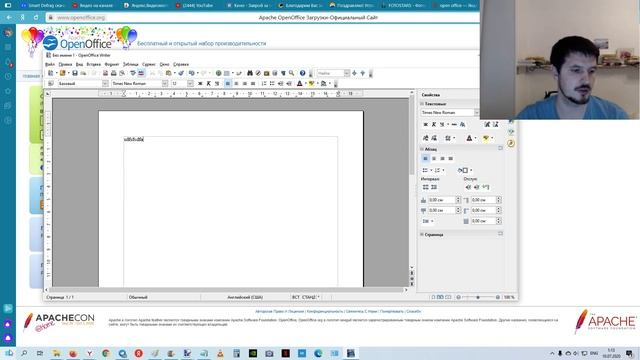Viewport: 640px width, 360px height.
Task: Click the zoom-in plus button in status bar
Action: point(498,297)
